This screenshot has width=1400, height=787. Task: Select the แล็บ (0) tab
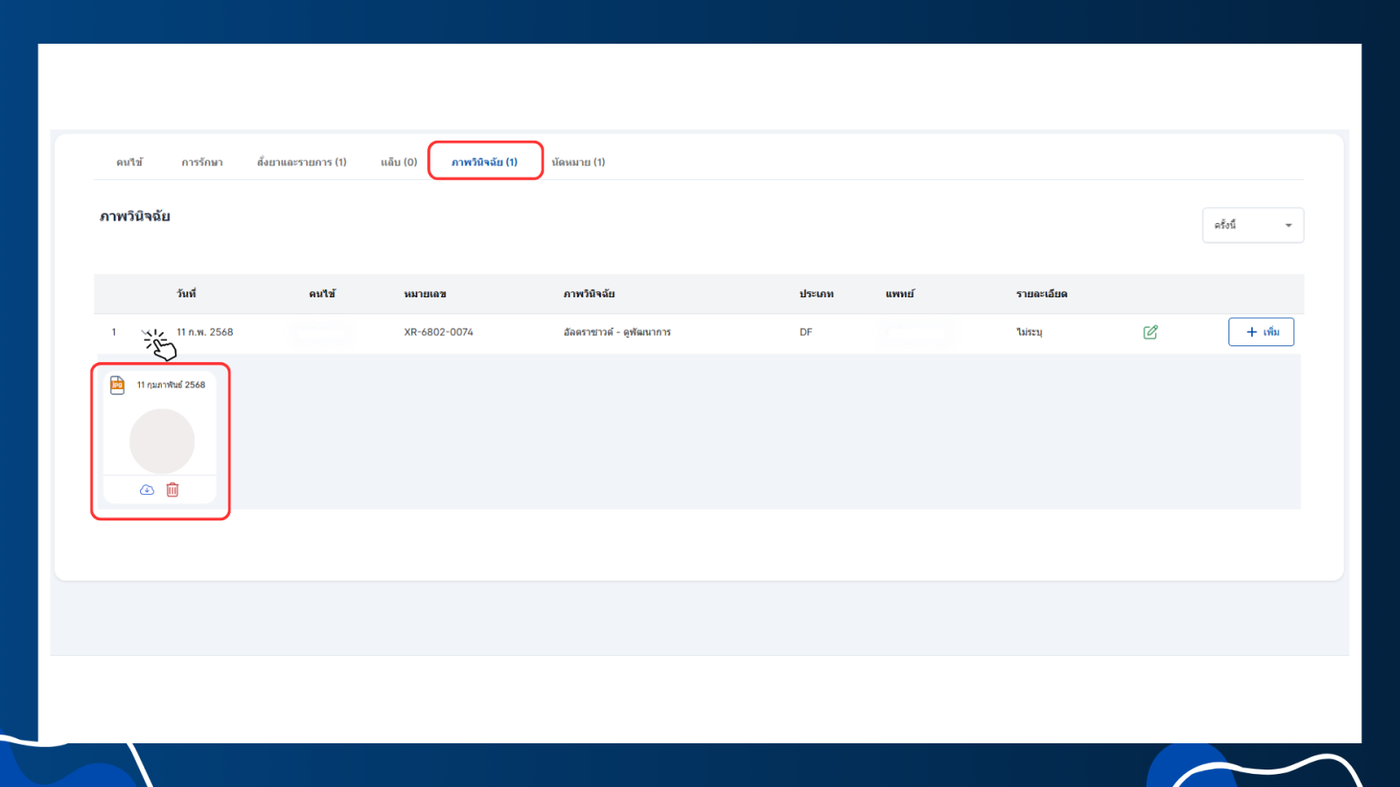tap(399, 162)
